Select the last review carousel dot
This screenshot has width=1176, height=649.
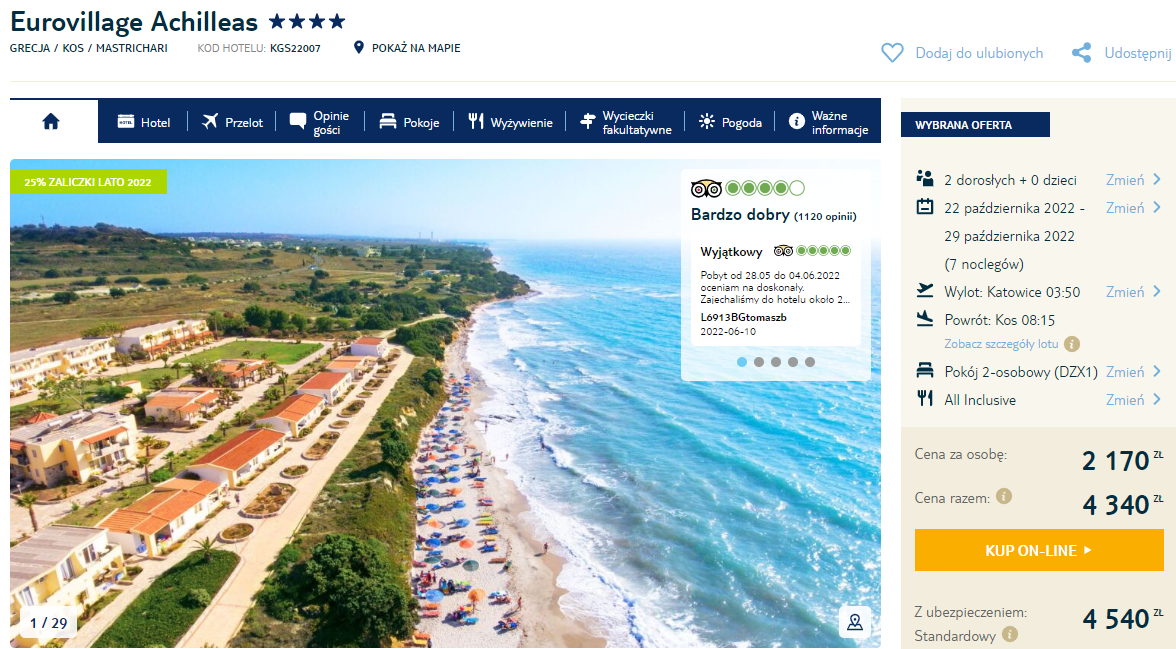810,362
